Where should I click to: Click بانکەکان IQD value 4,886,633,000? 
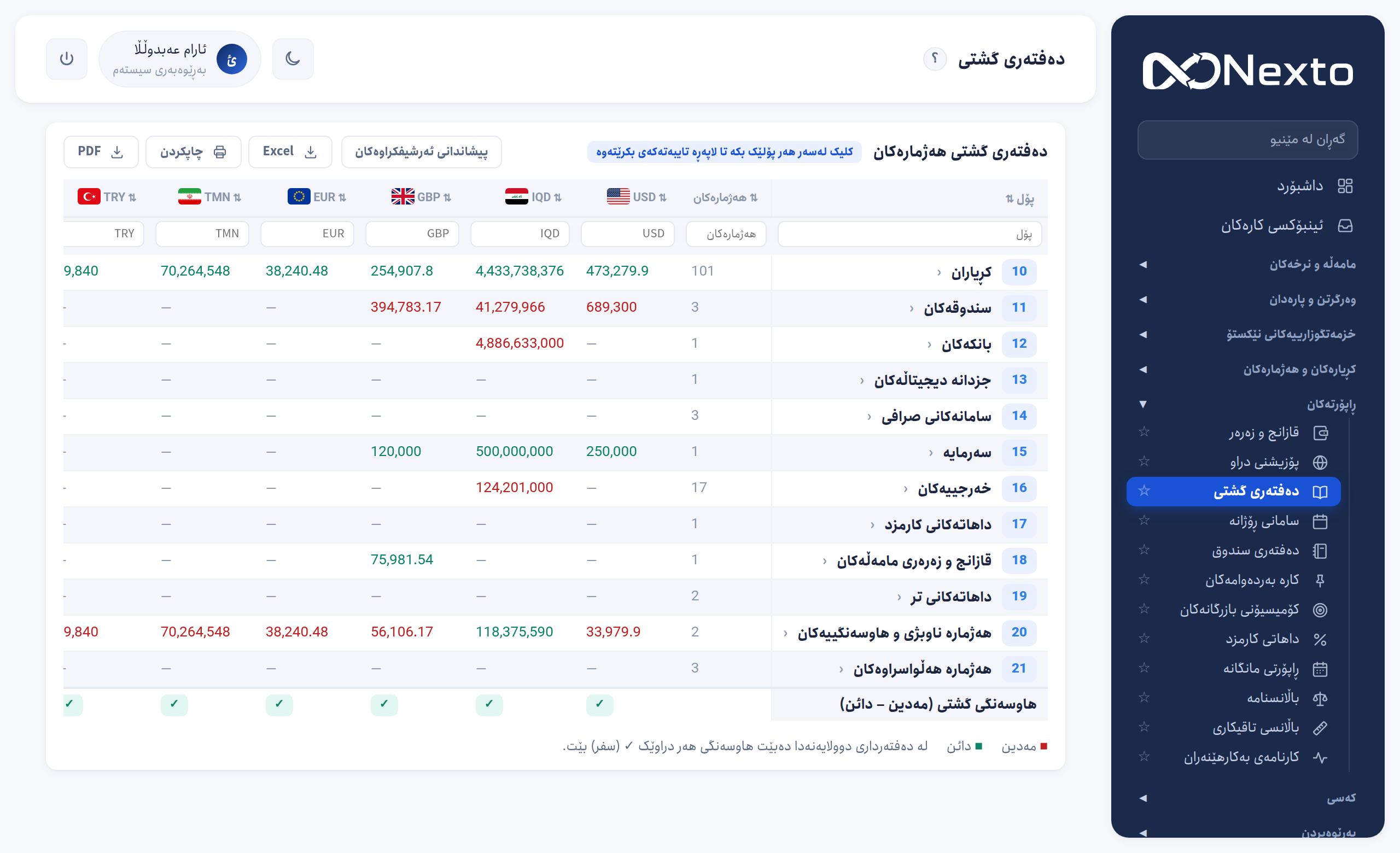pyautogui.click(x=520, y=343)
